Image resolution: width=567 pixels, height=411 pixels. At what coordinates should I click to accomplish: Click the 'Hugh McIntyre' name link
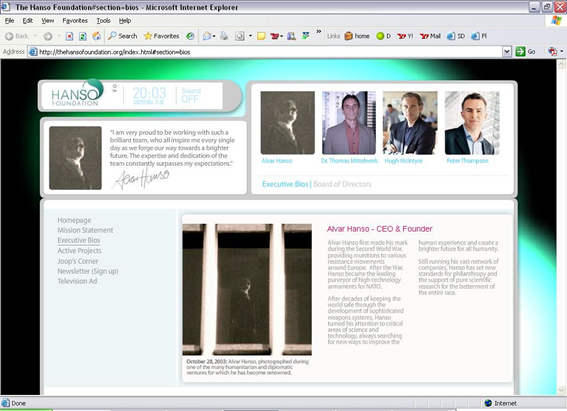pos(403,161)
